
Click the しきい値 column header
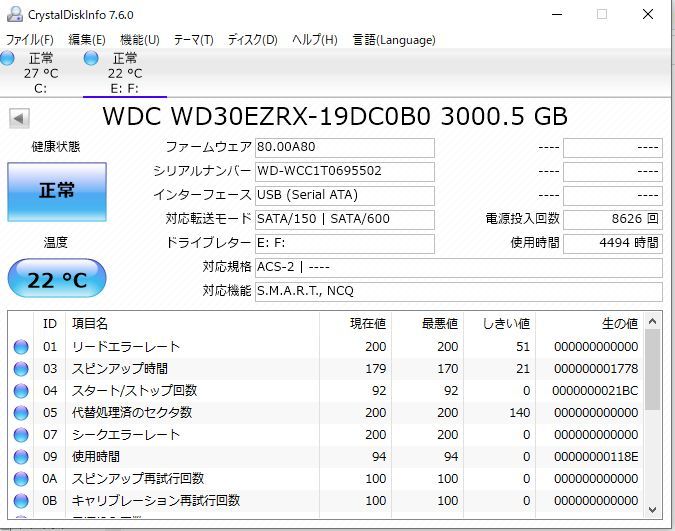pos(500,323)
